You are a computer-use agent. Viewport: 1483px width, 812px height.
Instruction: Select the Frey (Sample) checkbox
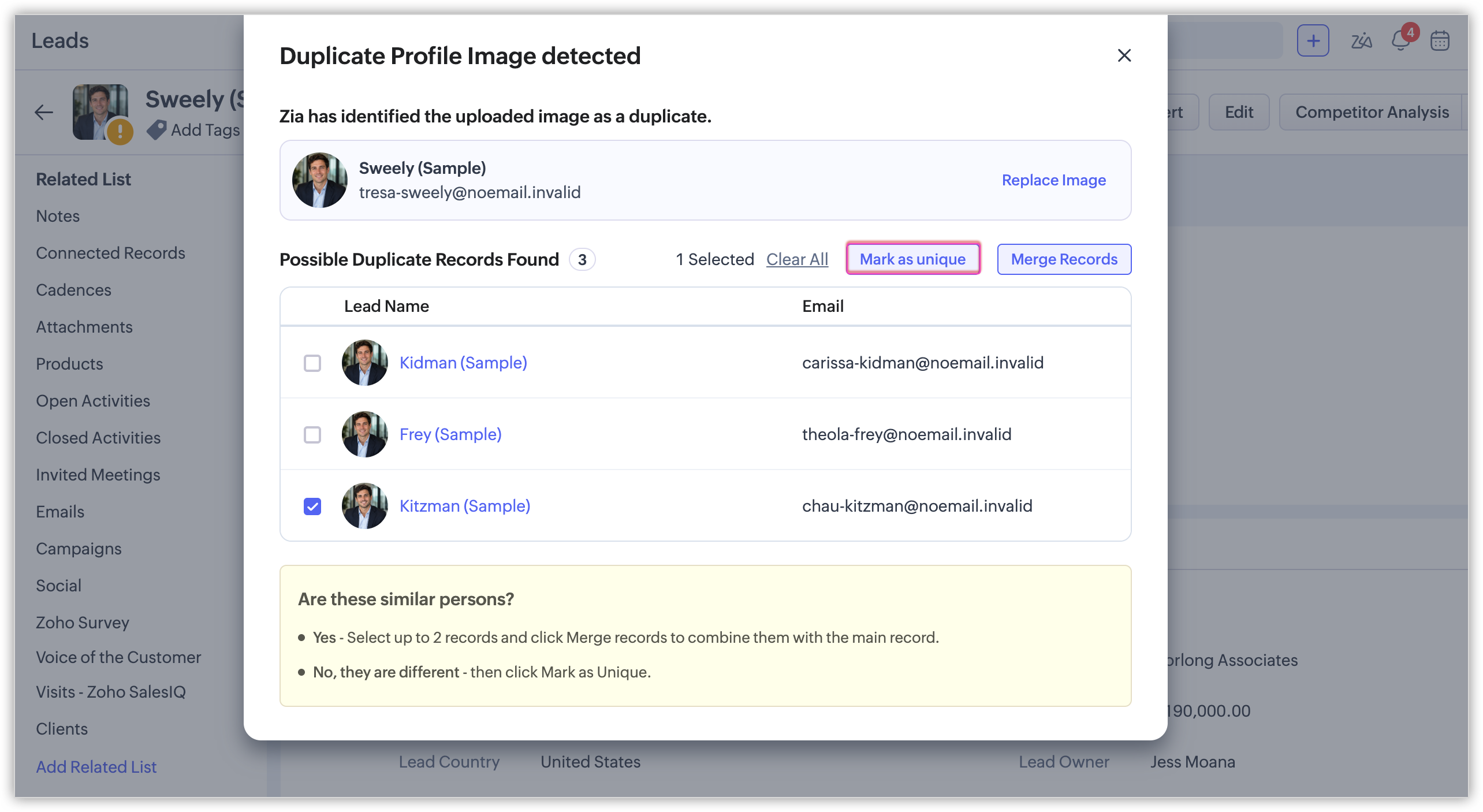click(x=312, y=435)
